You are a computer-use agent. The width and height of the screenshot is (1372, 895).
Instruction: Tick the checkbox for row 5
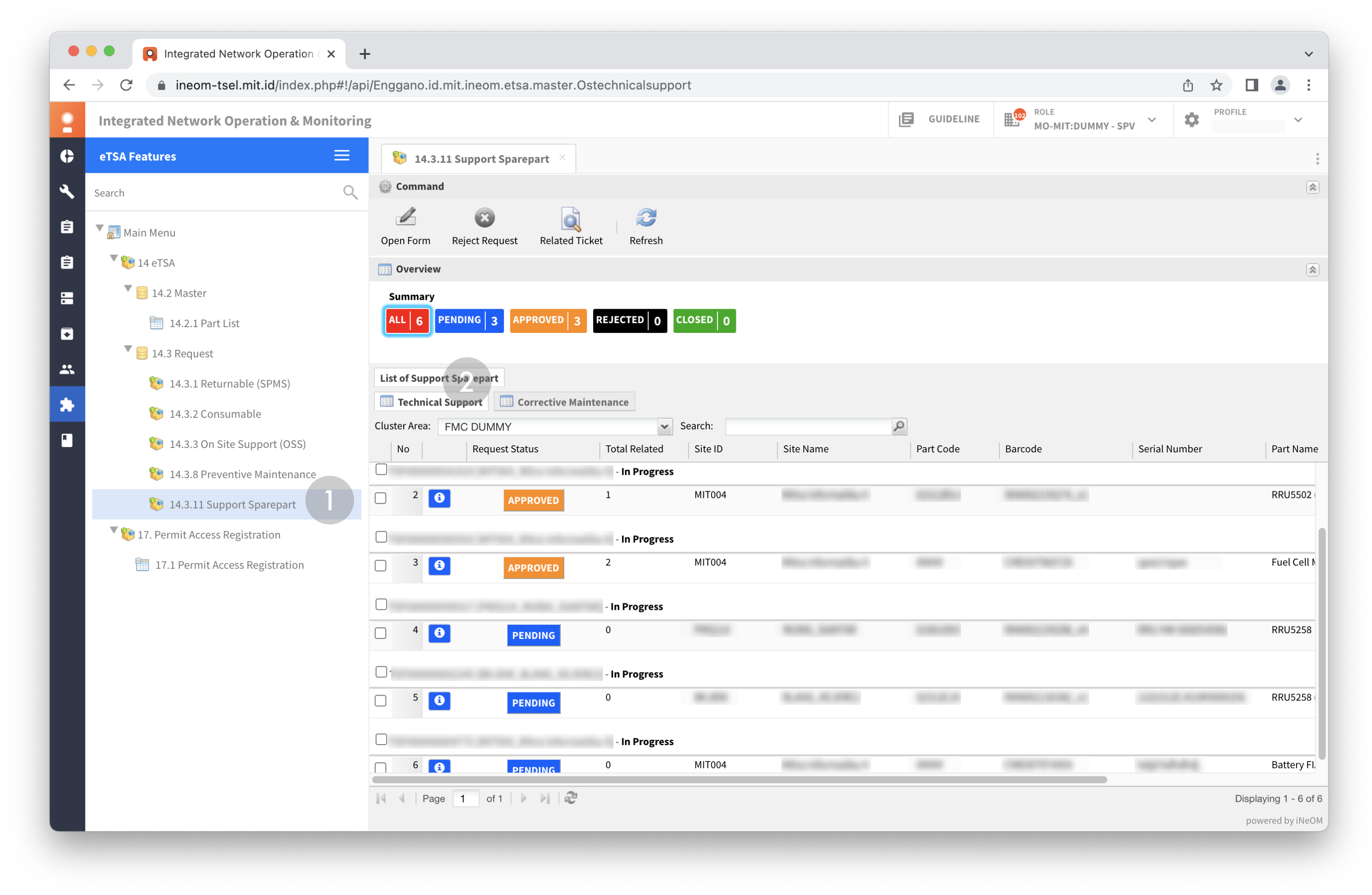click(x=381, y=701)
